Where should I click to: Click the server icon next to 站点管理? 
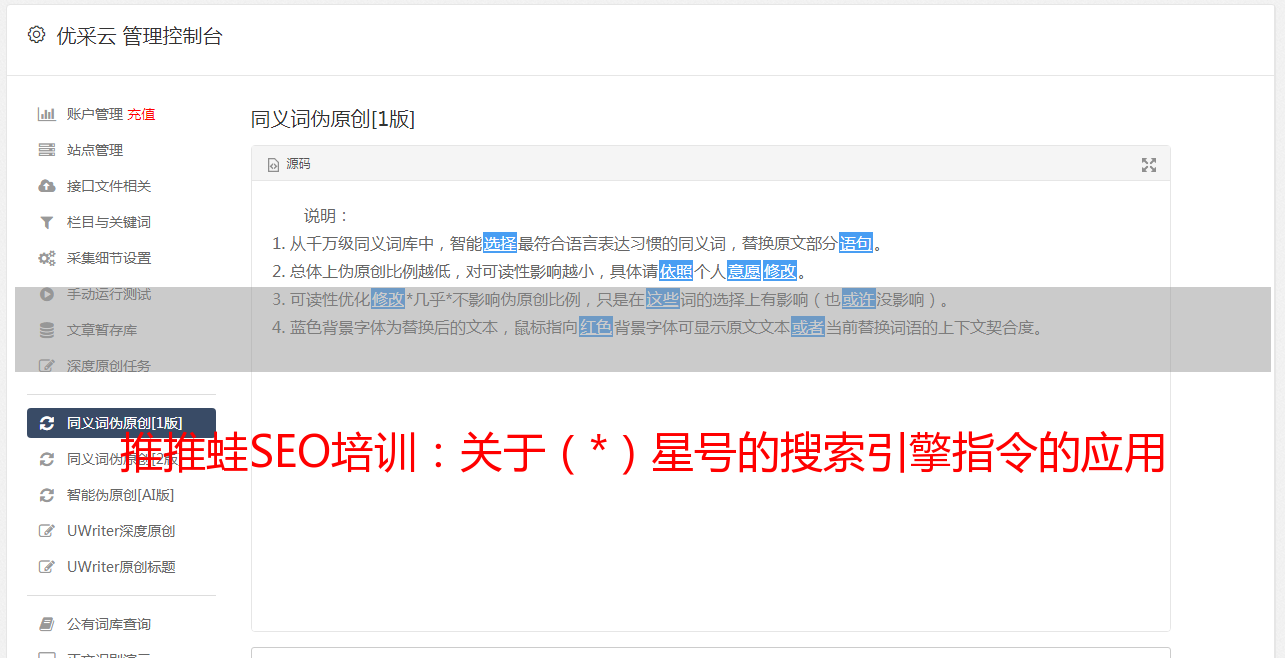pyautogui.click(x=46, y=150)
